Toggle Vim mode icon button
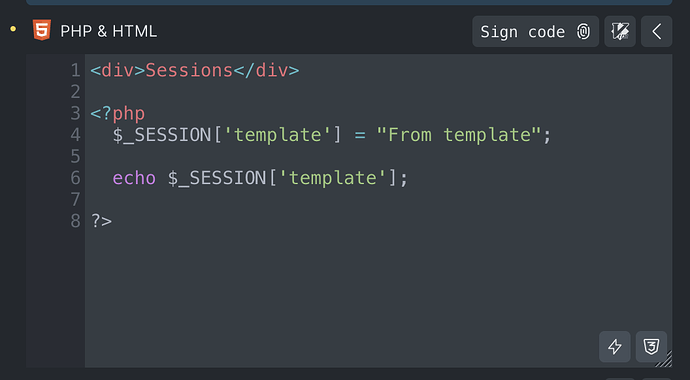690x380 pixels. click(x=620, y=31)
